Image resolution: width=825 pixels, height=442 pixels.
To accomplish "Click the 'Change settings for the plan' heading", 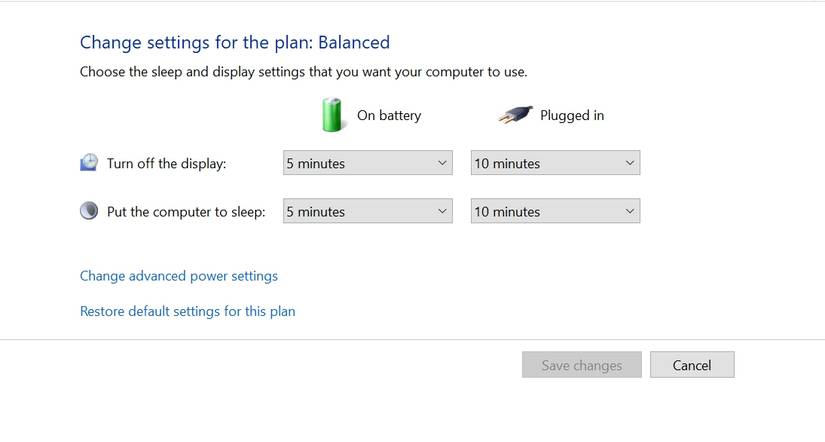I will 196,42.
